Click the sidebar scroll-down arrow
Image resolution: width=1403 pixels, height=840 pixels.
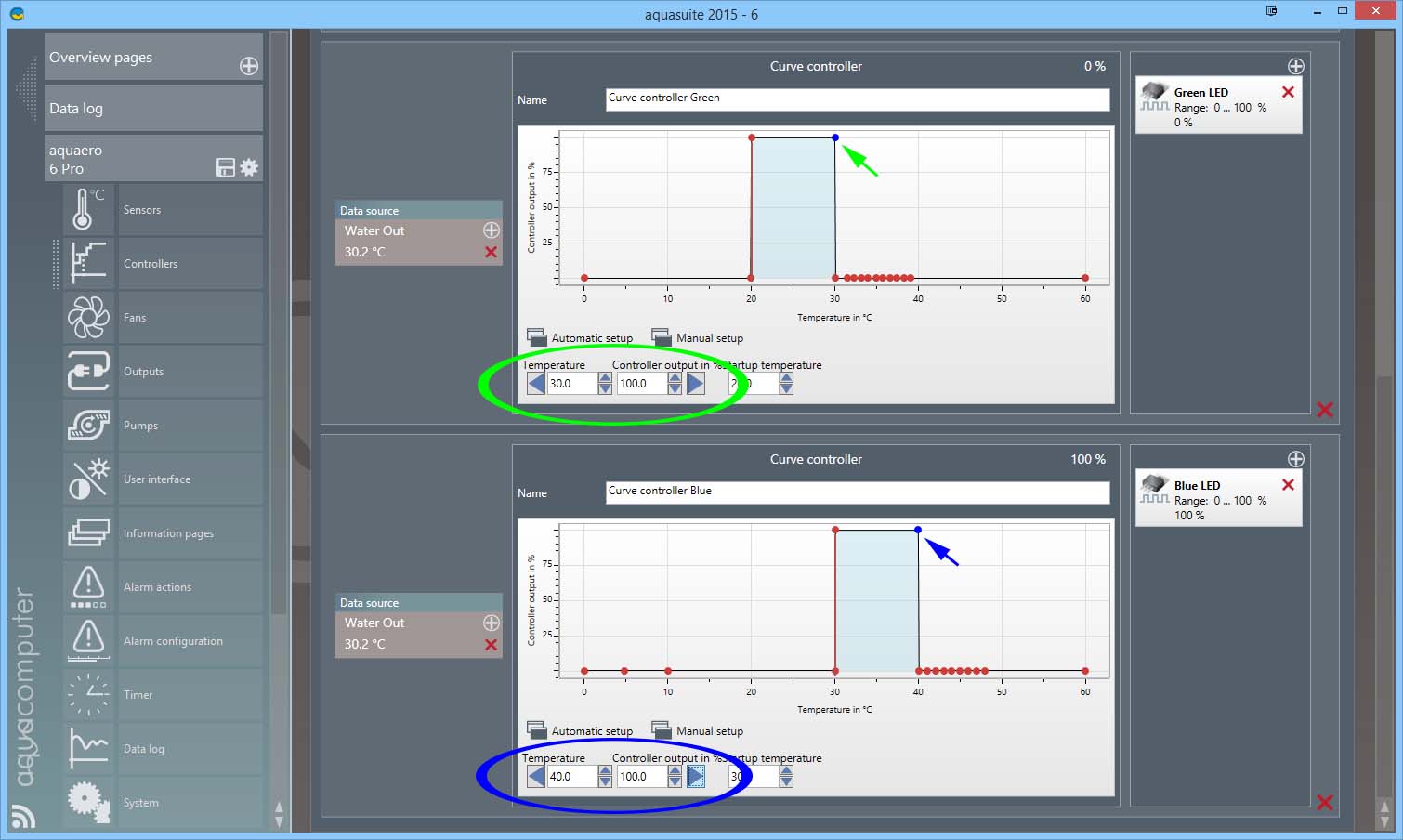coord(279,821)
